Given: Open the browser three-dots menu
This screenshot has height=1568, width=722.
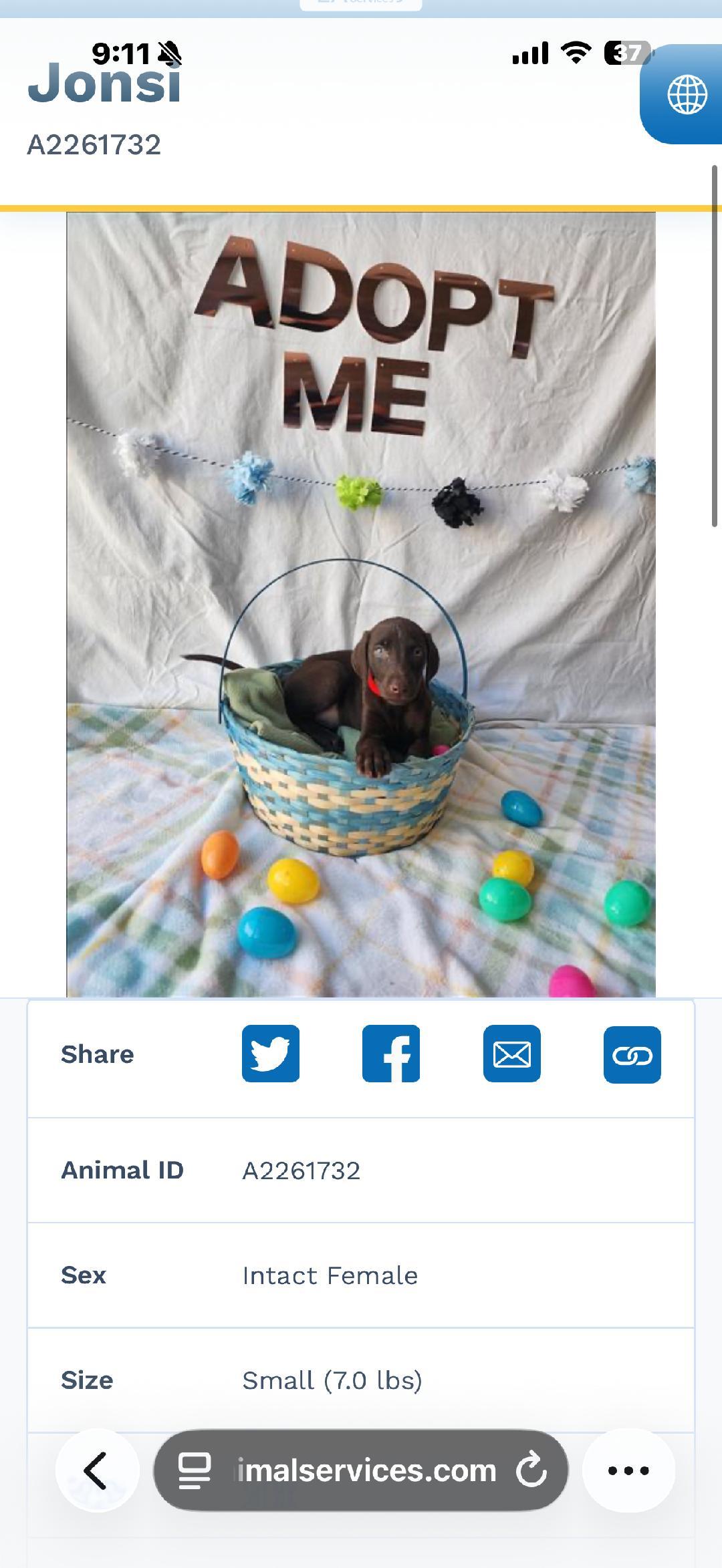Looking at the screenshot, I should point(628,1470).
